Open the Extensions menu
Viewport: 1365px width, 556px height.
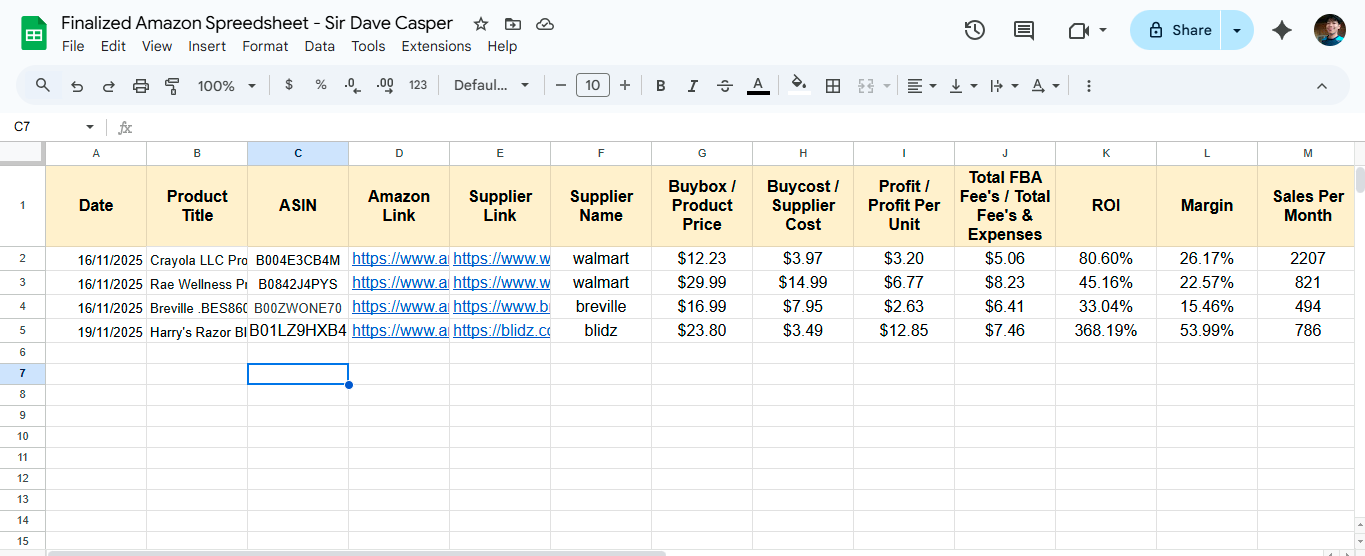coord(436,46)
